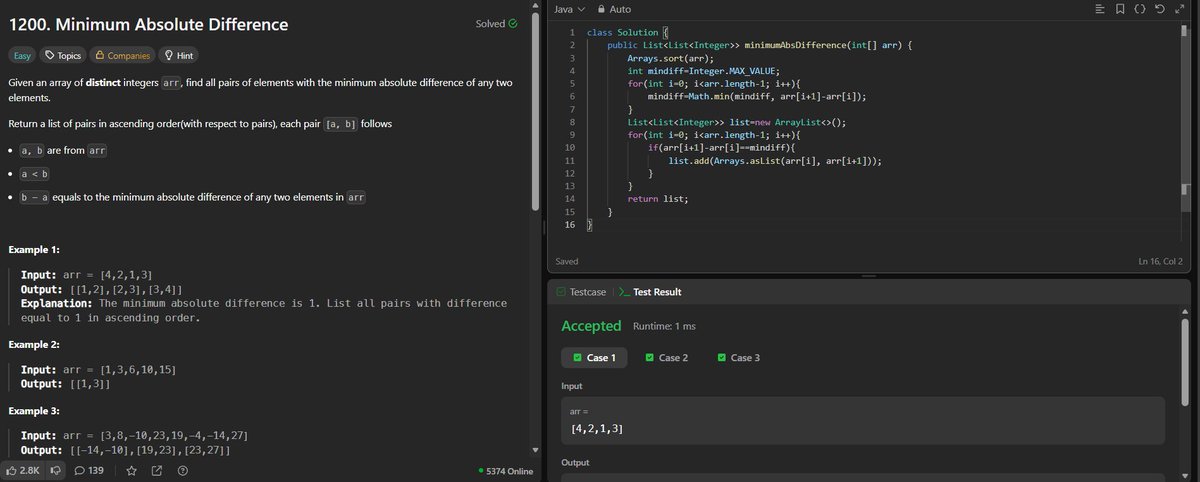Click the 'return list;' code line

click(658, 199)
